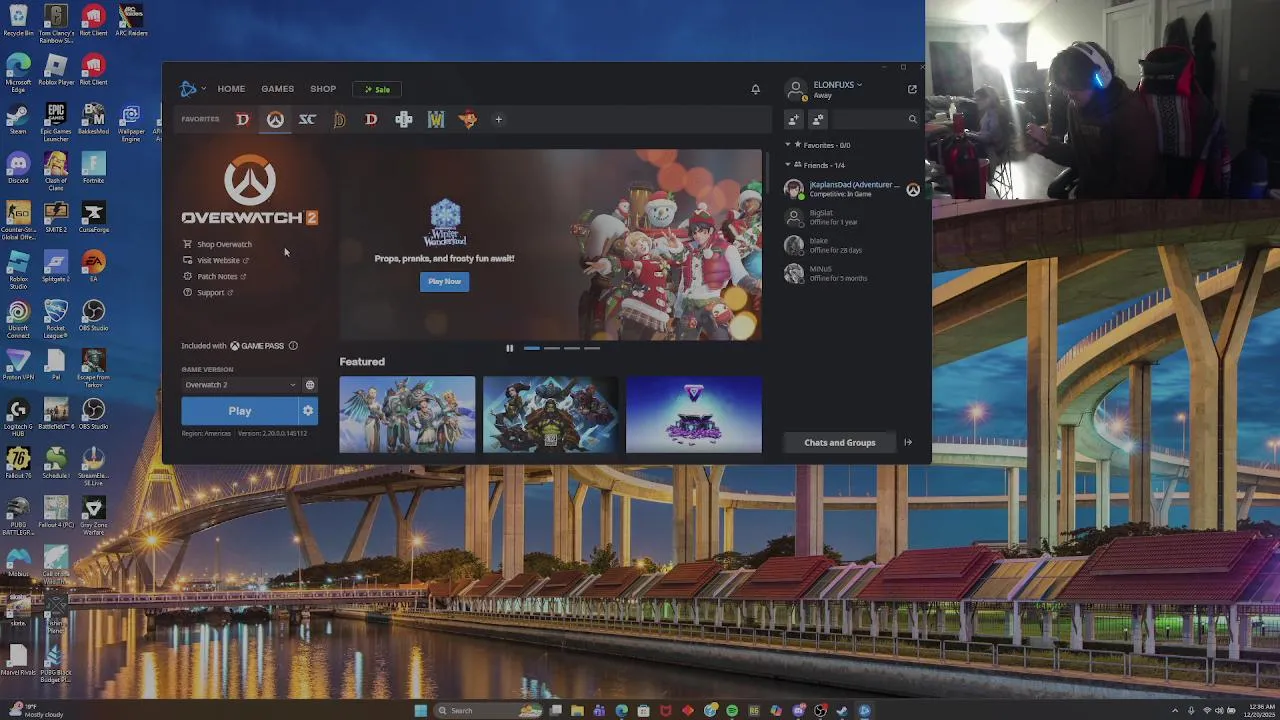Open the GAMES tab

tap(277, 89)
